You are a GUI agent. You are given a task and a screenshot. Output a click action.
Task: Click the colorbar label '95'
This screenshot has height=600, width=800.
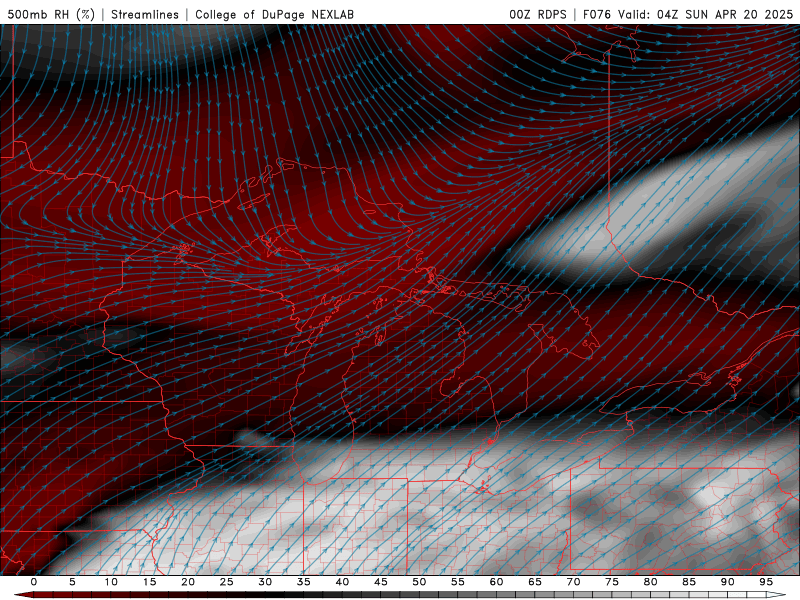point(766,582)
